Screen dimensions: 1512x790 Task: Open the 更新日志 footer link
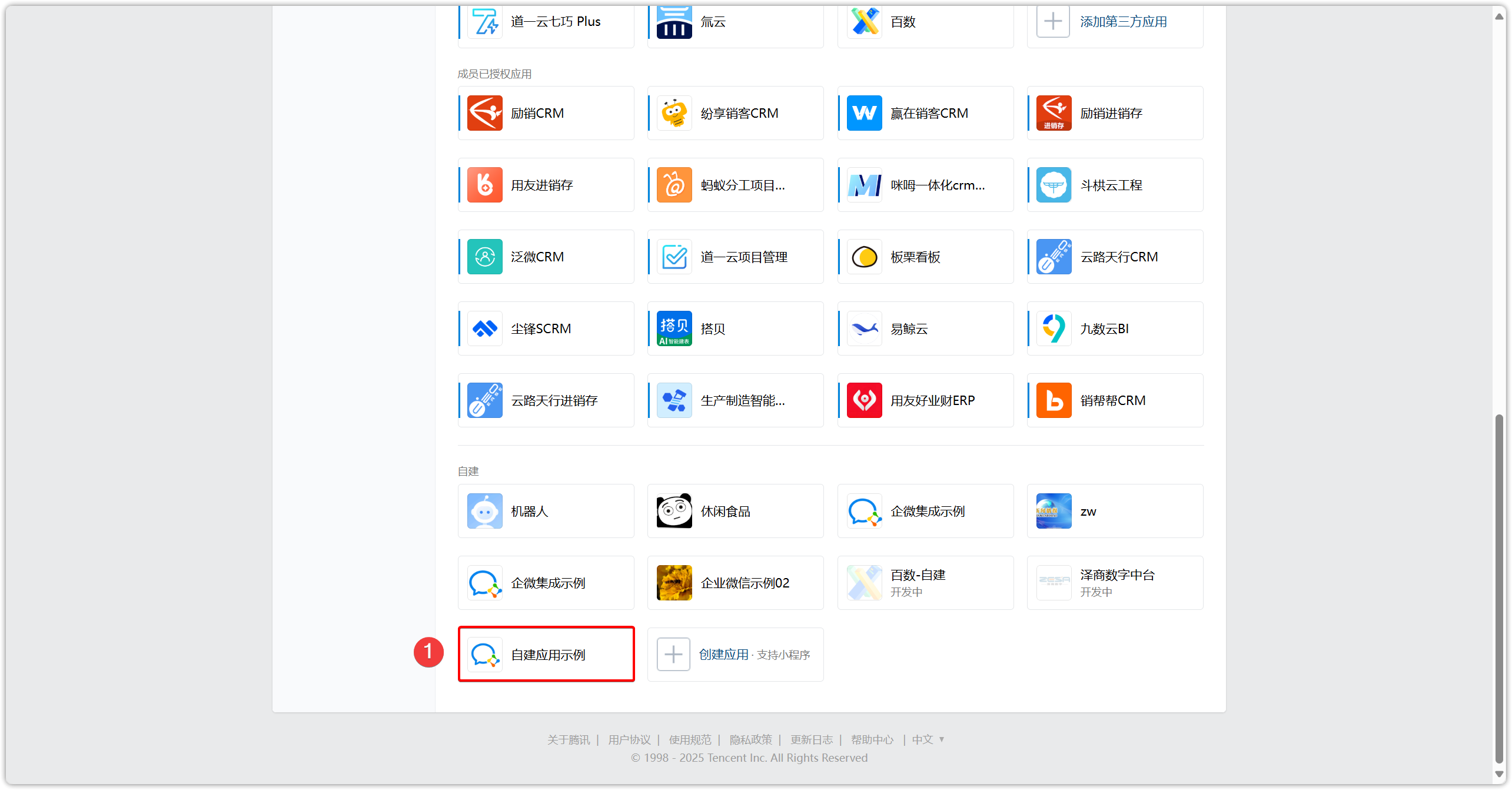812,739
